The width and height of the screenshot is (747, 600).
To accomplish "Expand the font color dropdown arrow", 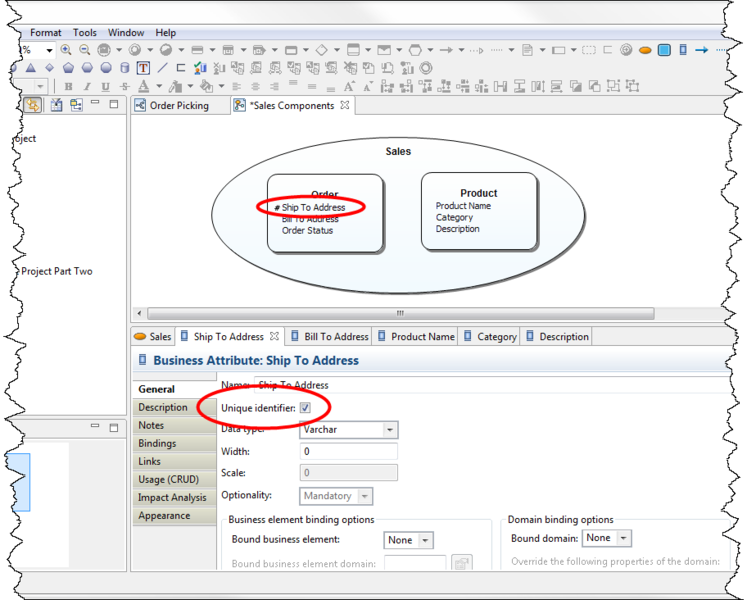I will 159,86.
